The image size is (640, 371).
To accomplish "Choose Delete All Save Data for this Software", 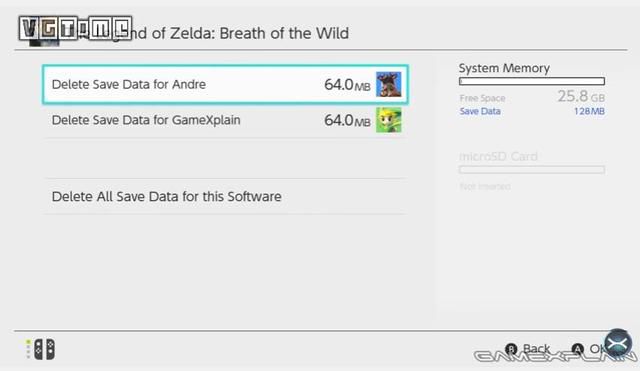I will (x=225, y=196).
